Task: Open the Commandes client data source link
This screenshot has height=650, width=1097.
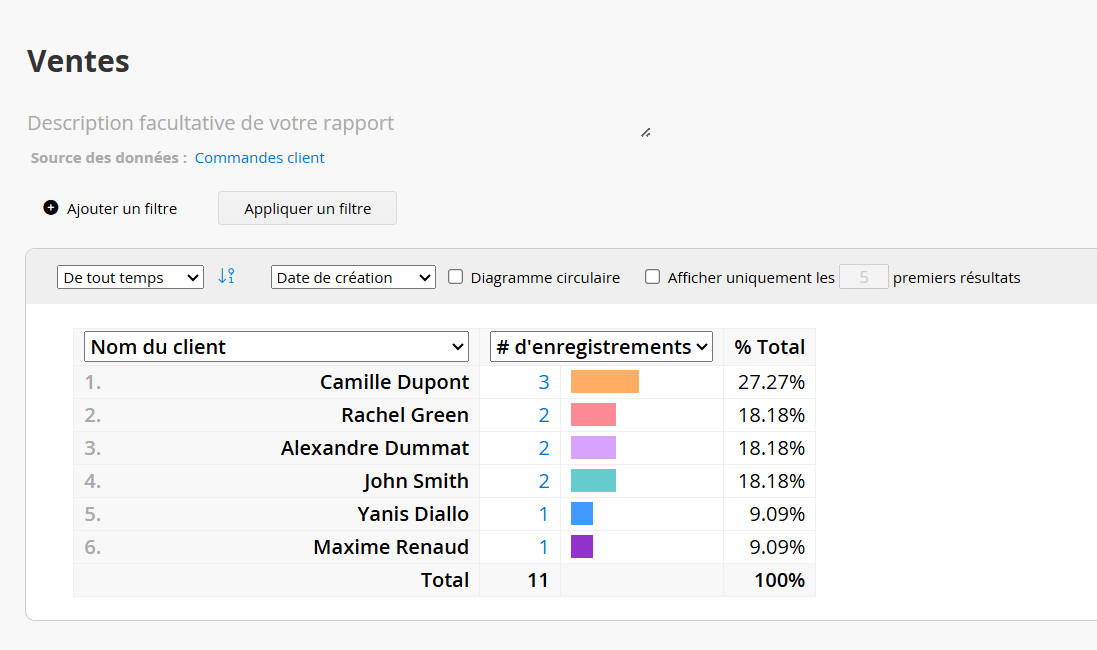Action: tap(260, 158)
